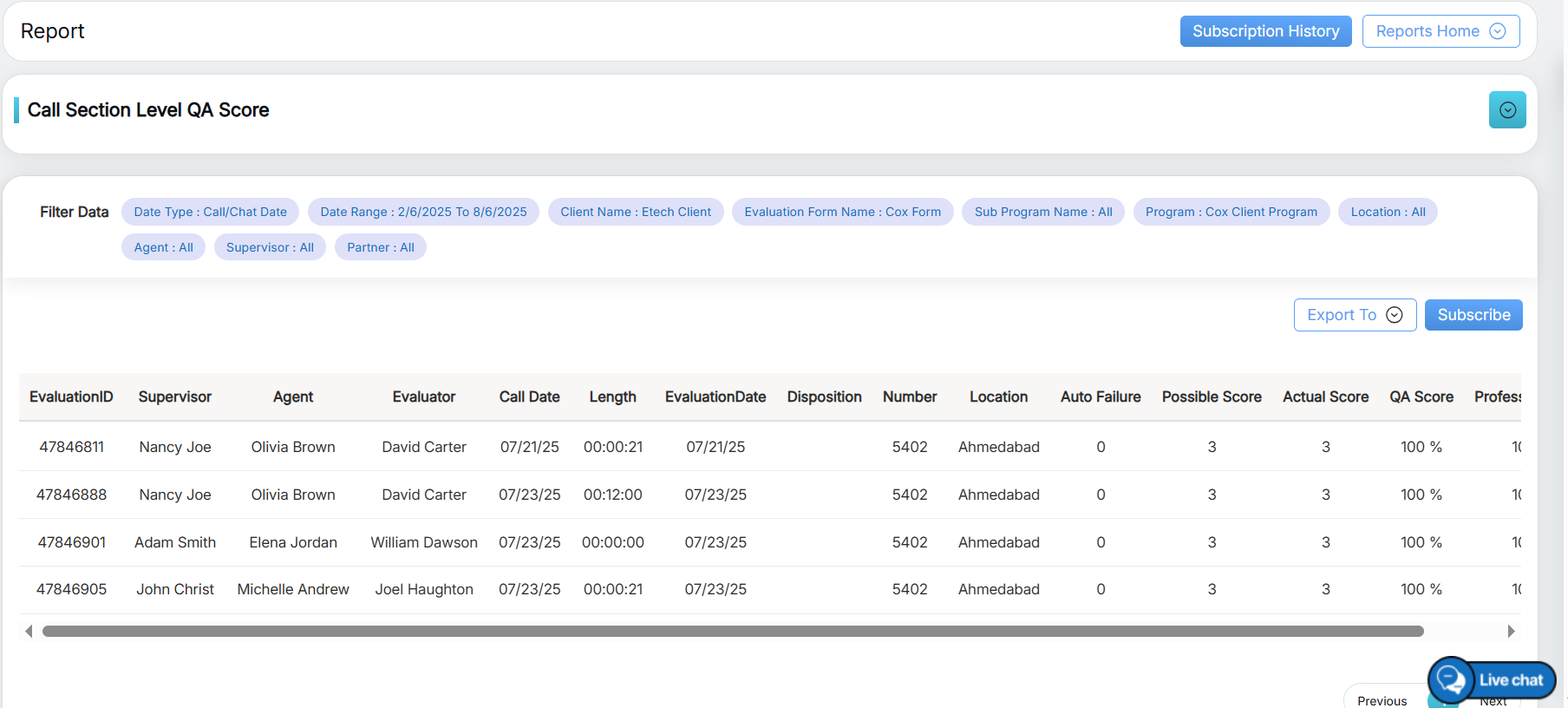This screenshot has width=1568, height=708.
Task: Open the Export To dropdown
Action: pos(1355,315)
